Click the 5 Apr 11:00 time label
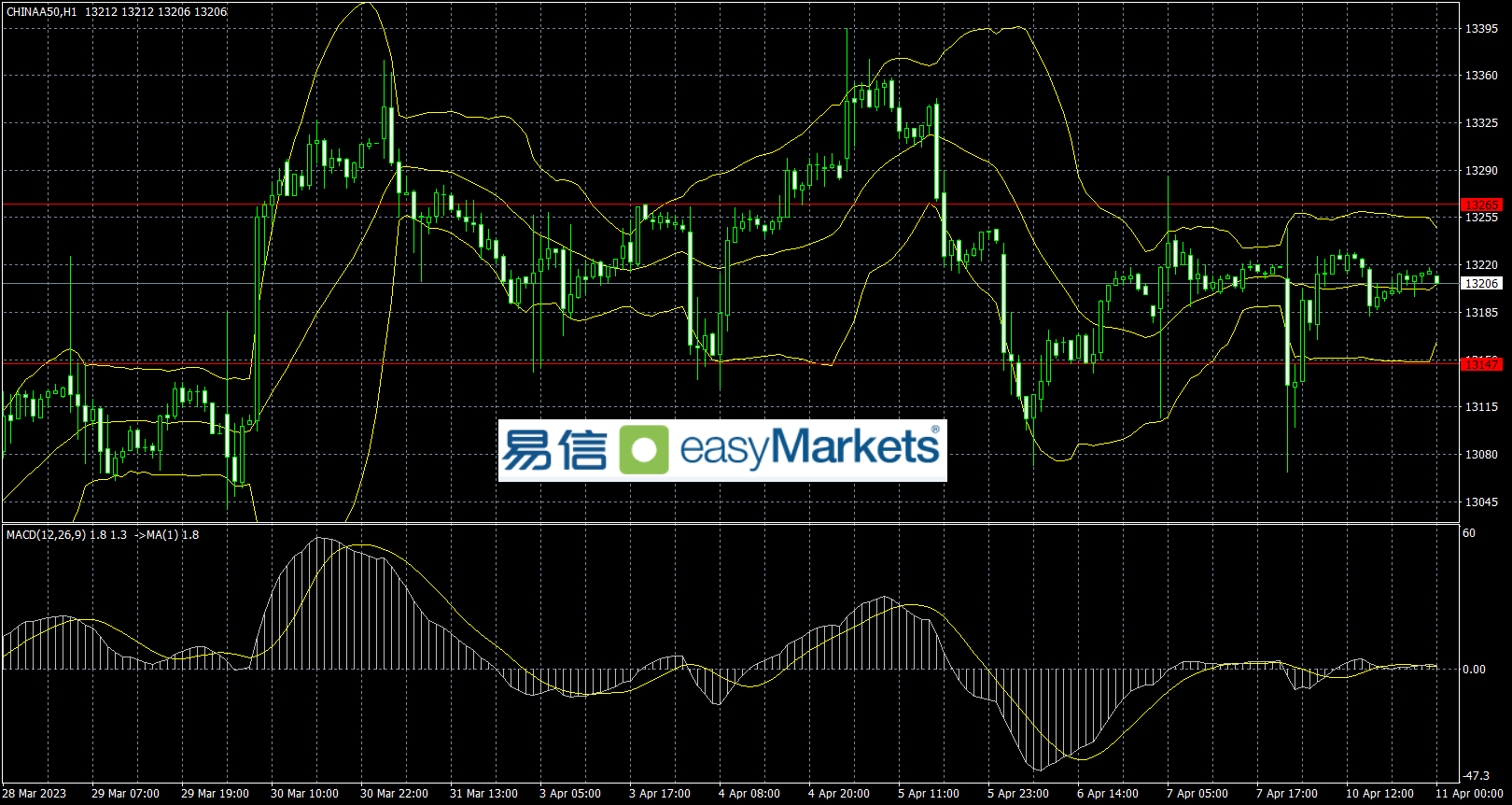Screen dimensions: 1512x805 929,794
